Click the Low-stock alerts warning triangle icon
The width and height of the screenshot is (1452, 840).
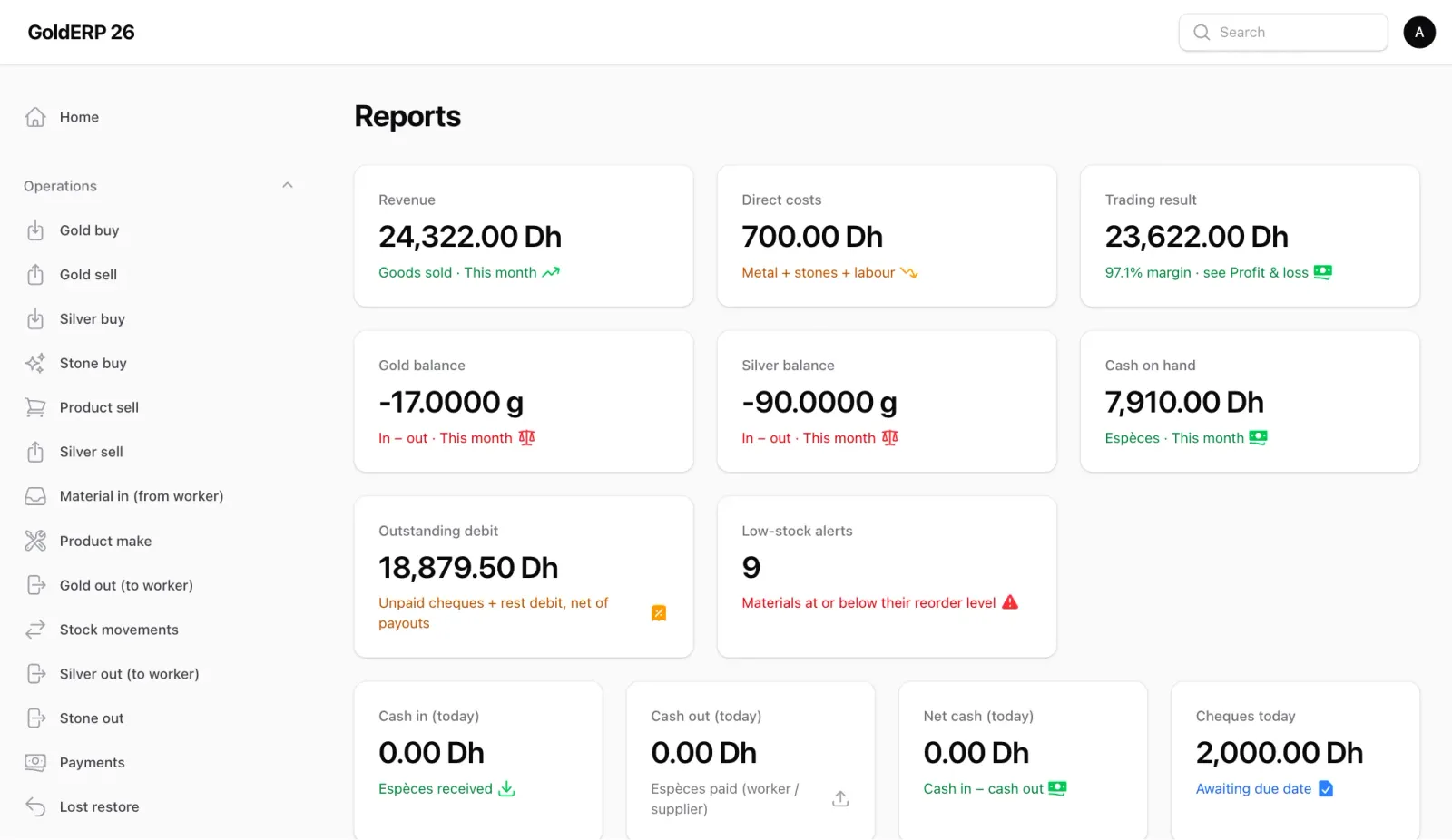(x=1010, y=602)
